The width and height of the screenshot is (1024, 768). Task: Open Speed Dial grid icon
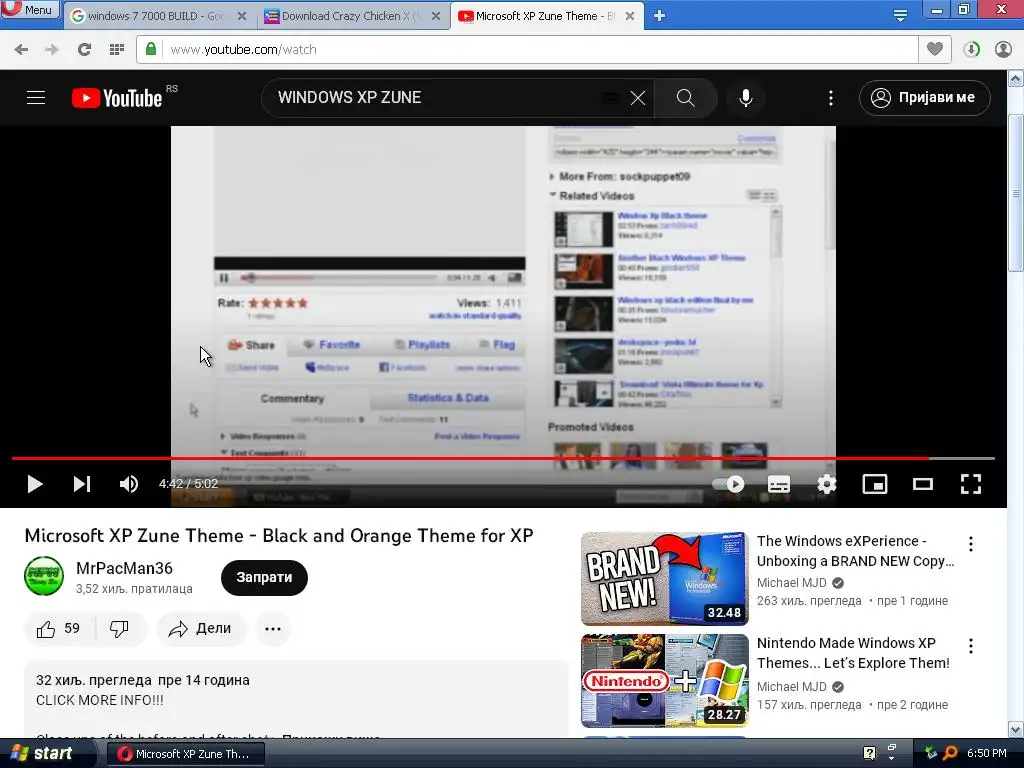pos(117,50)
